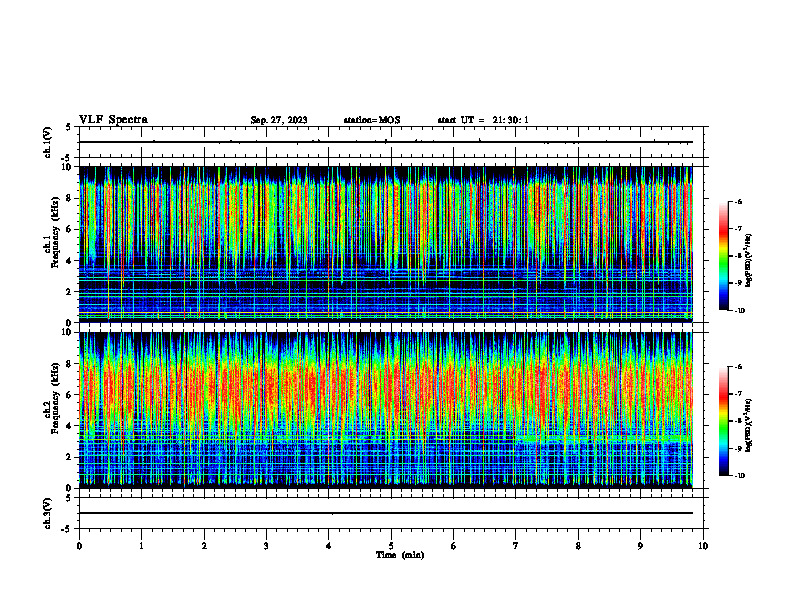
Task: Click the time axis tick label "5"
Action: pos(391,546)
